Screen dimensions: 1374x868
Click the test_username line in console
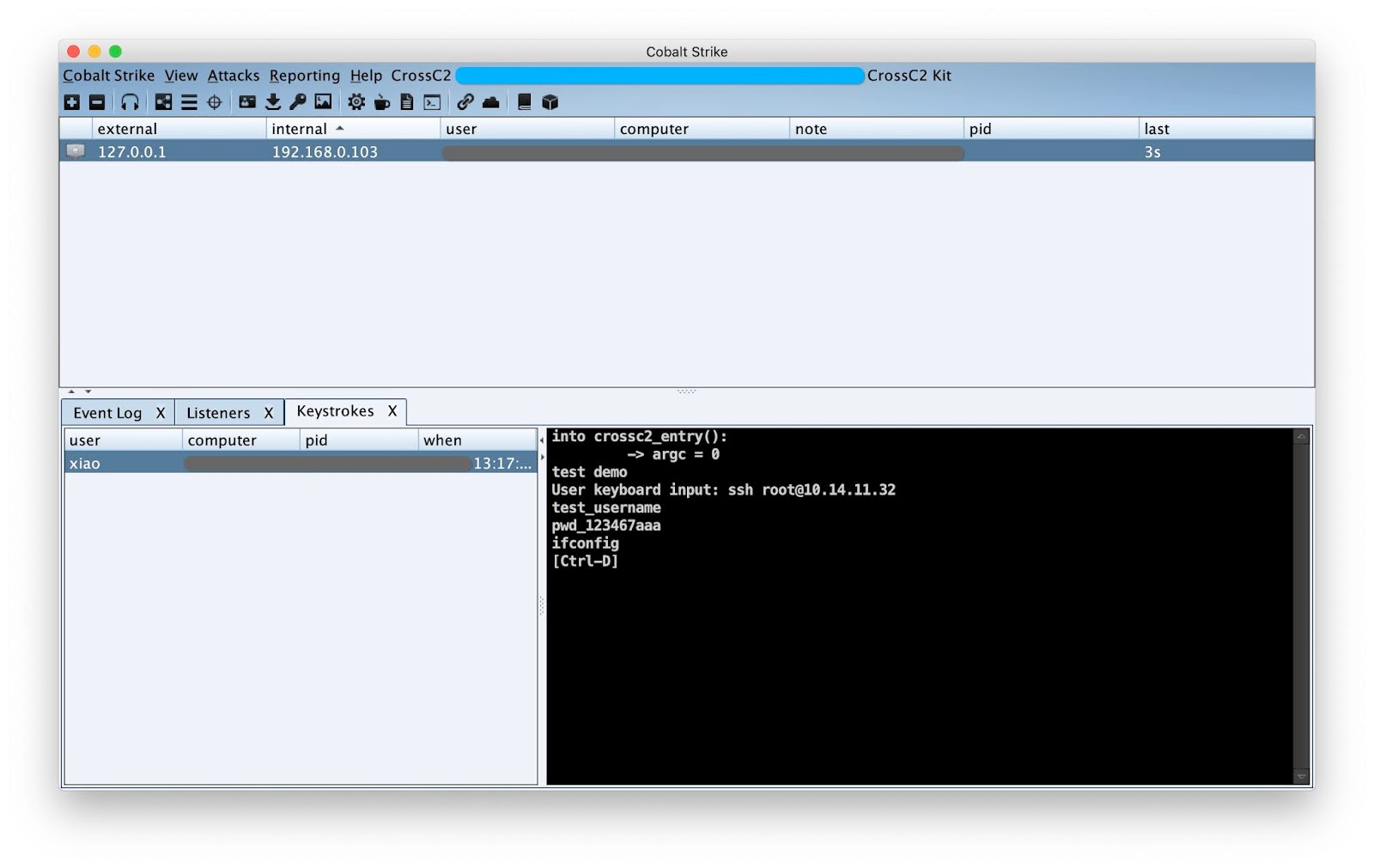pos(606,507)
